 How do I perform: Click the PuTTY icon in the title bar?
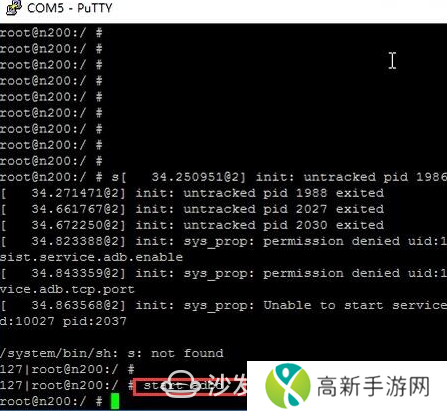14,8
